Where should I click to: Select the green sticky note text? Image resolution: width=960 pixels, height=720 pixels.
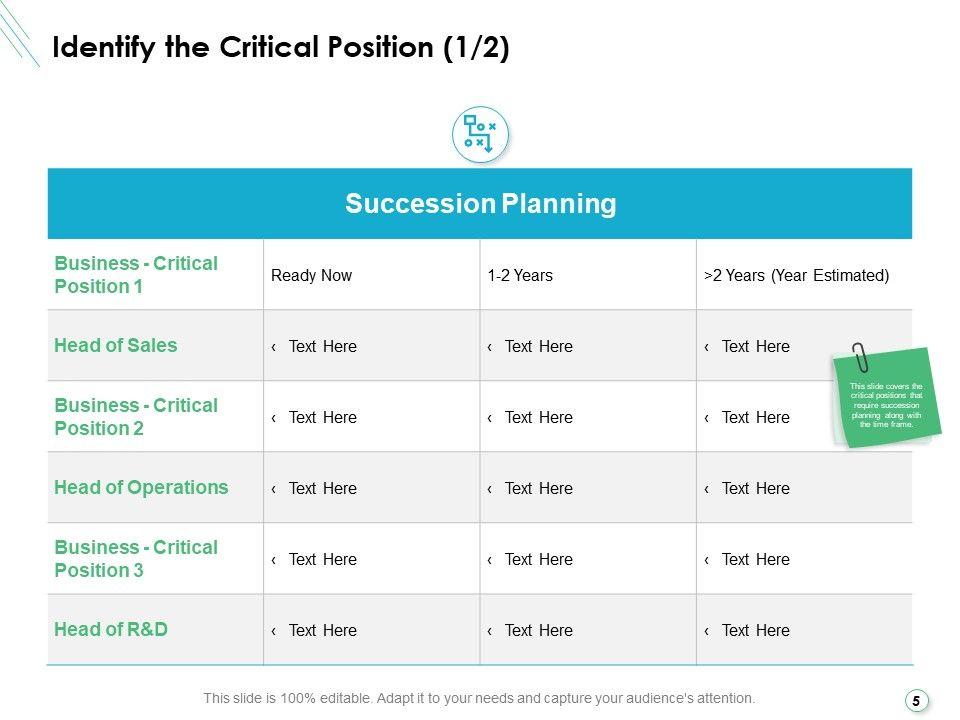click(x=886, y=405)
